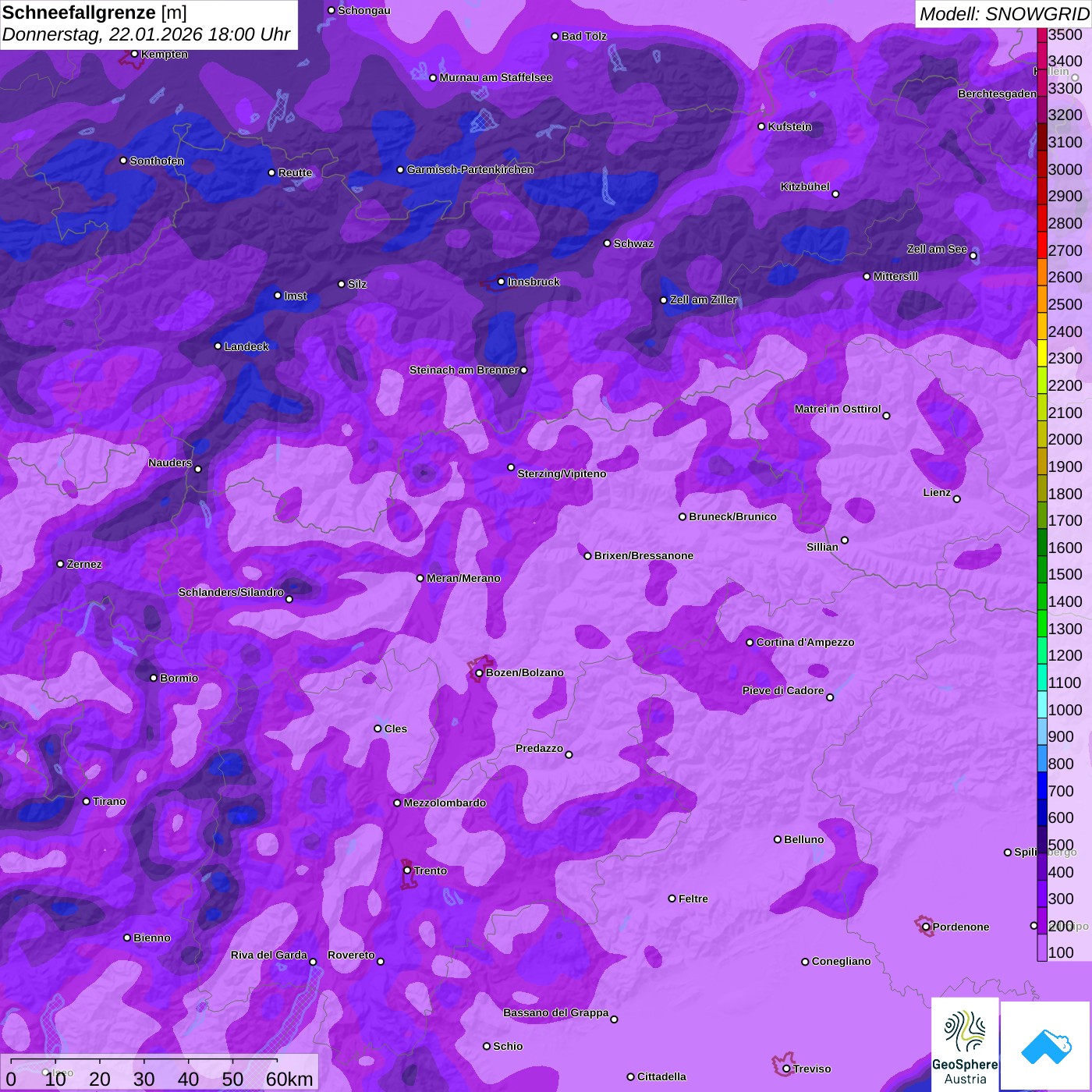Click the Matrei in Osttirol label
The width and height of the screenshot is (1092, 1092).
coord(838,409)
